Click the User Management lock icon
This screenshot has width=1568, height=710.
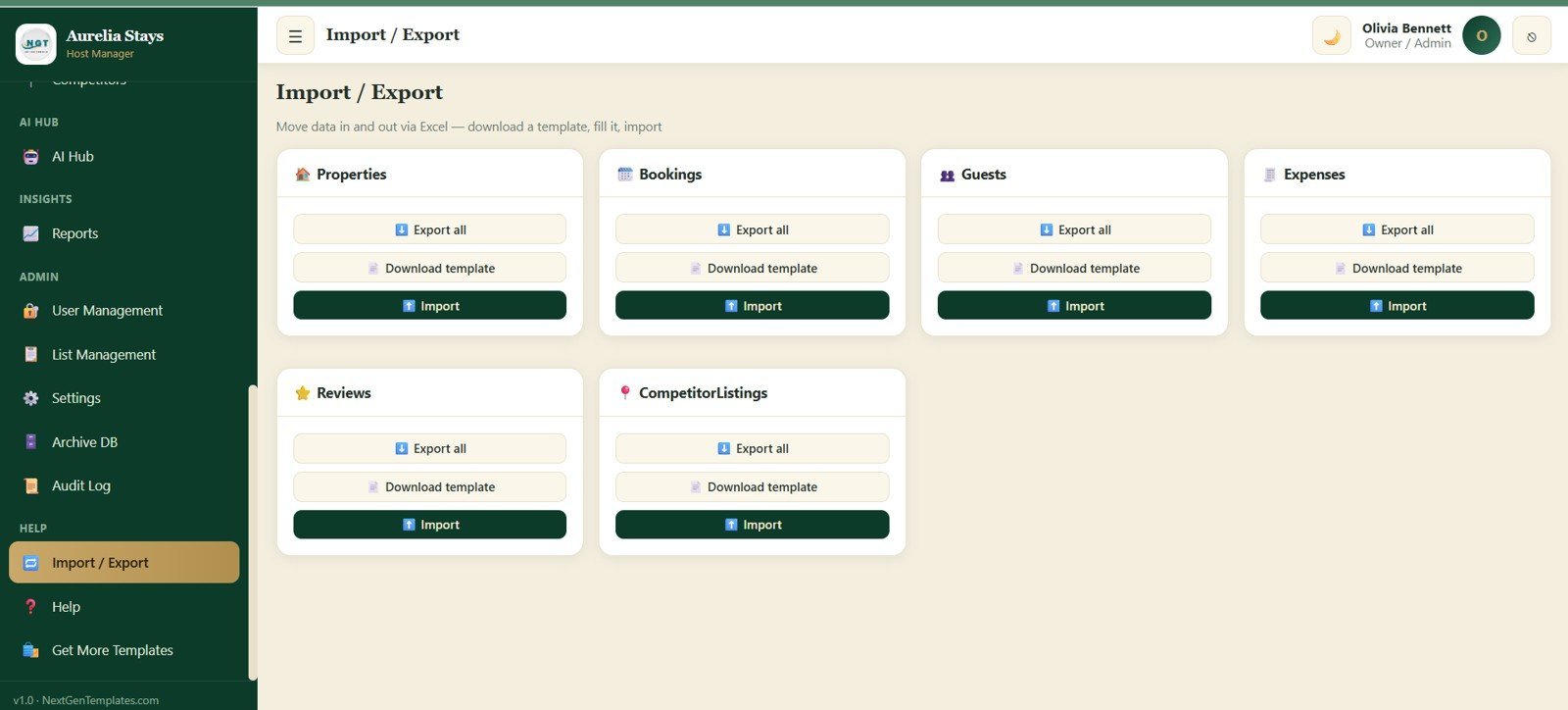tap(31, 311)
